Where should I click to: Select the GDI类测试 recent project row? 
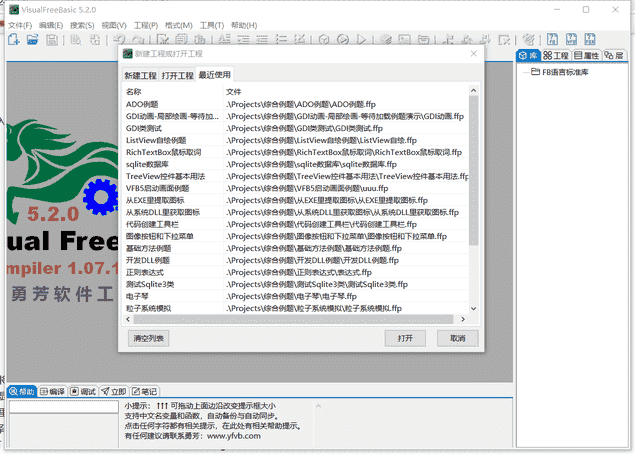tap(296, 128)
